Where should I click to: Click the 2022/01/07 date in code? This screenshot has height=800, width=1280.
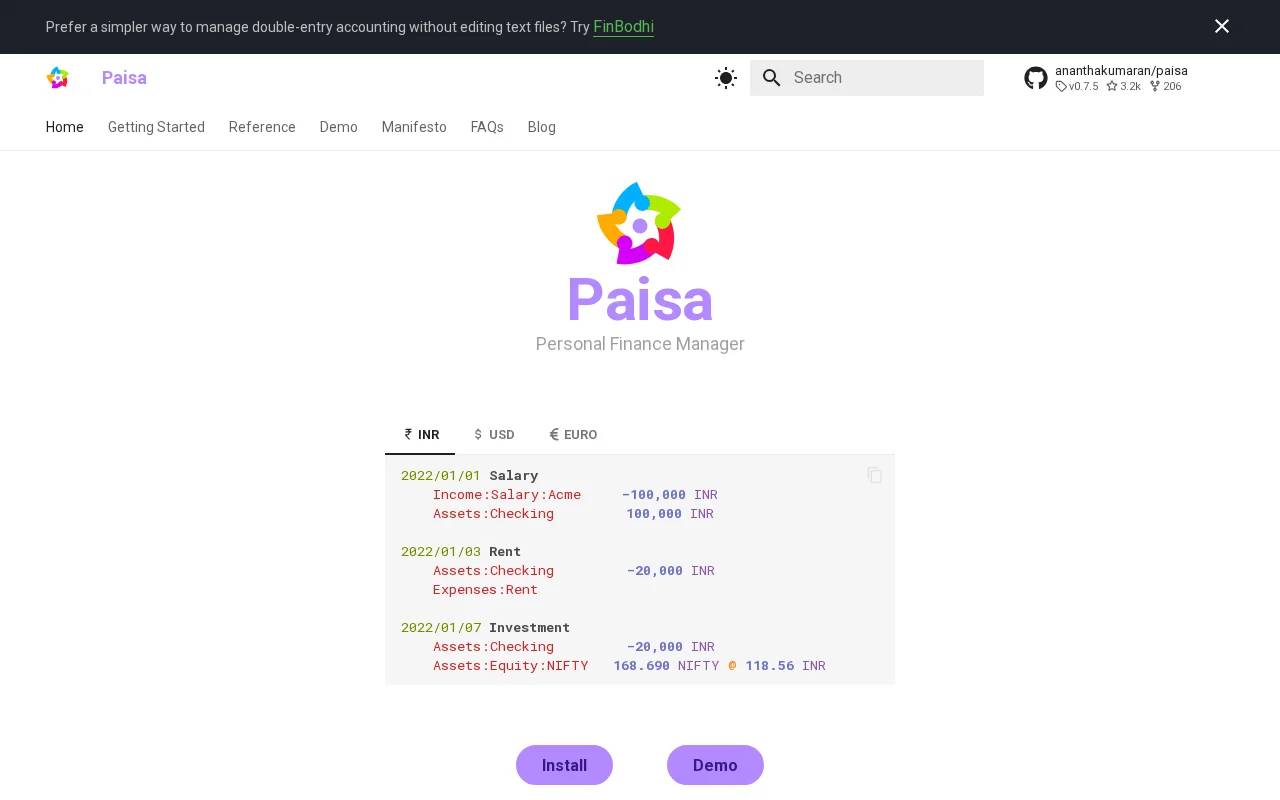[441, 628]
